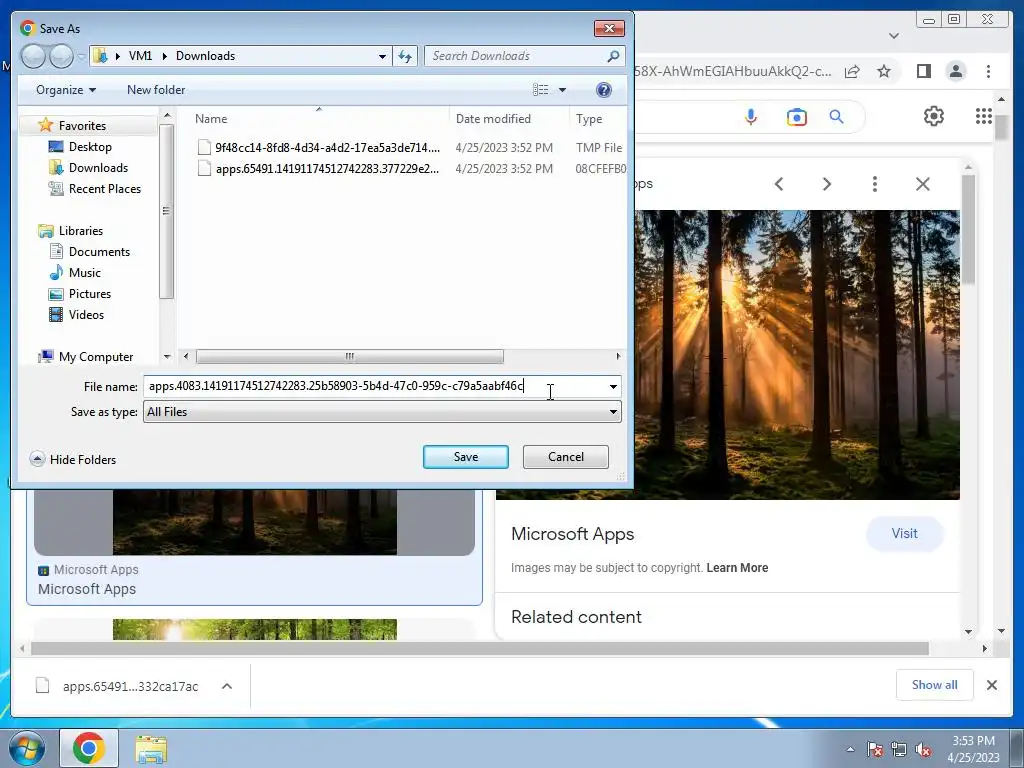This screenshot has height=768, width=1024.
Task: Select VM1 in the address breadcrumb
Action: point(140,56)
